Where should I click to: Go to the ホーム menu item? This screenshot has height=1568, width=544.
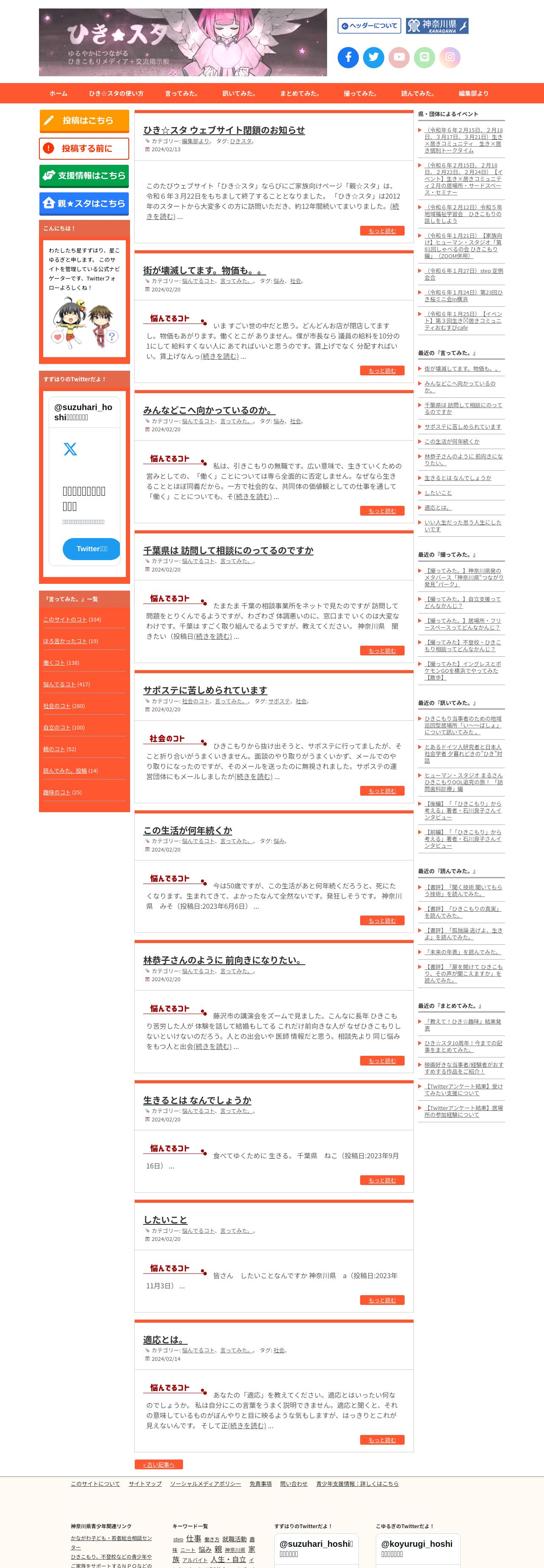[58, 94]
